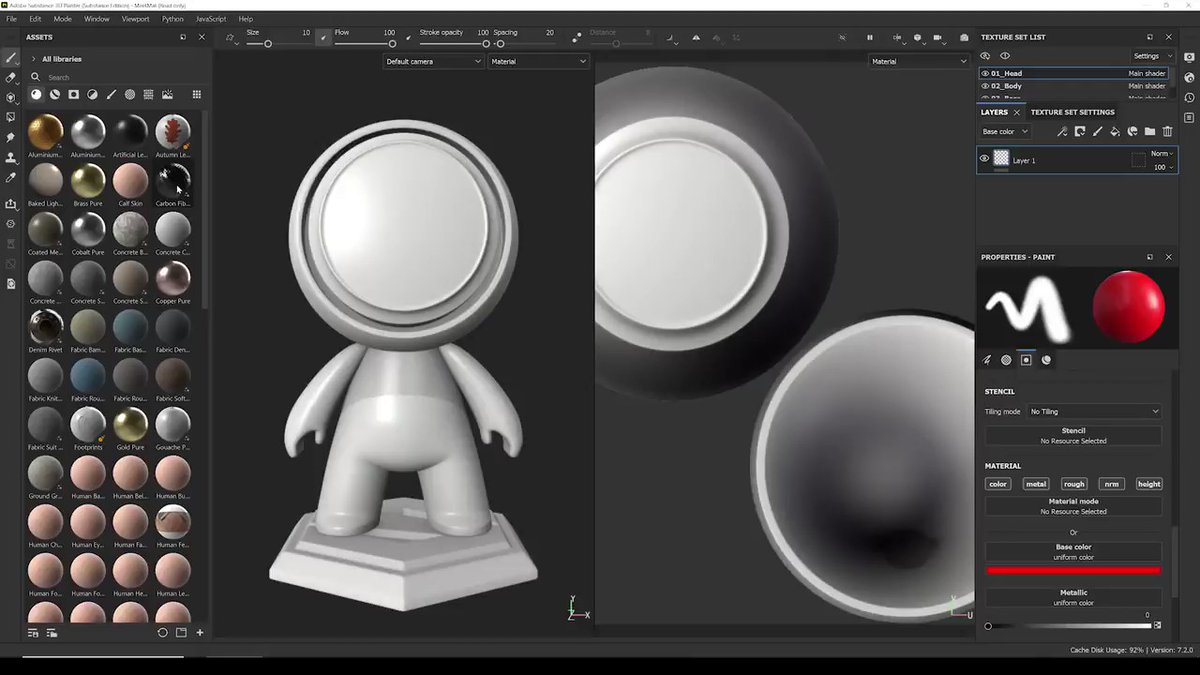Click the red Base color swatch
Screen dimensions: 1200x675
1073,570
